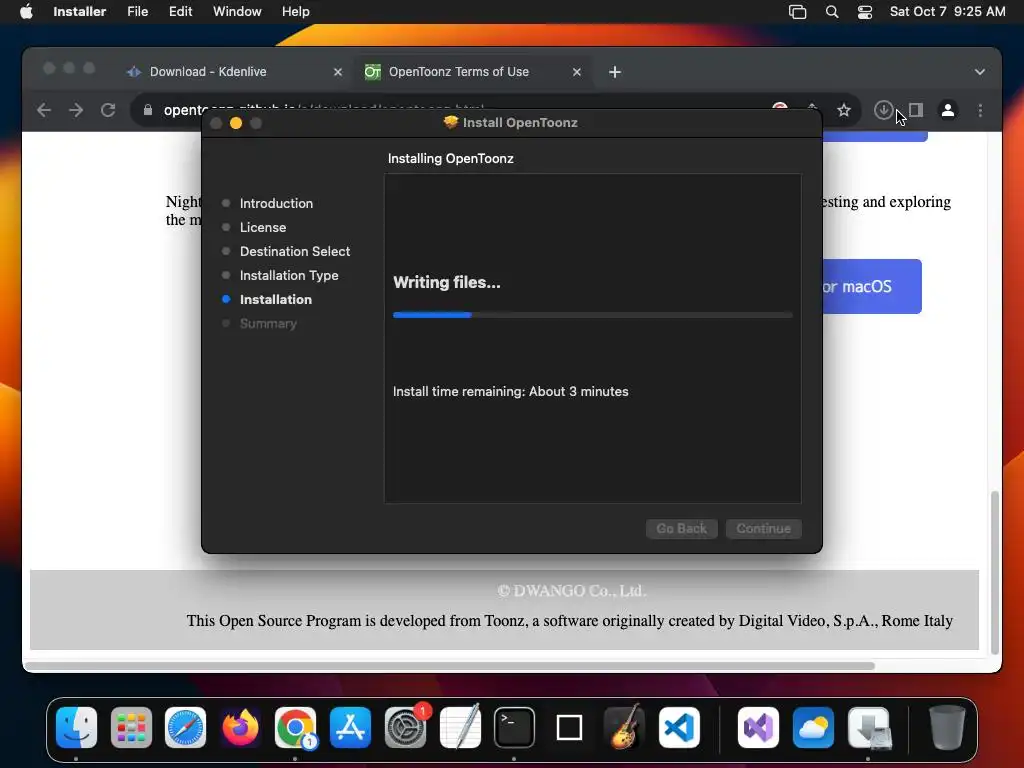Click the Stage Manager menu bar icon
Viewport: 1024px width, 768px height.
[x=797, y=12]
